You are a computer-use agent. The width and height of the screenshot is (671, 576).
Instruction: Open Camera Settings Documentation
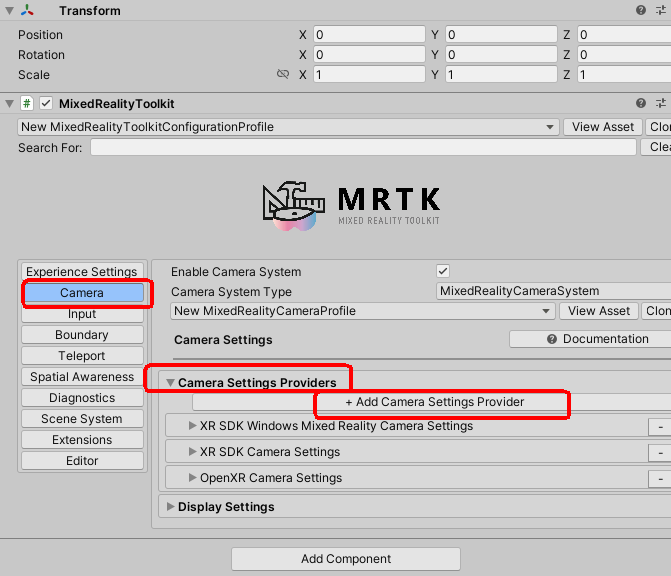(x=590, y=339)
